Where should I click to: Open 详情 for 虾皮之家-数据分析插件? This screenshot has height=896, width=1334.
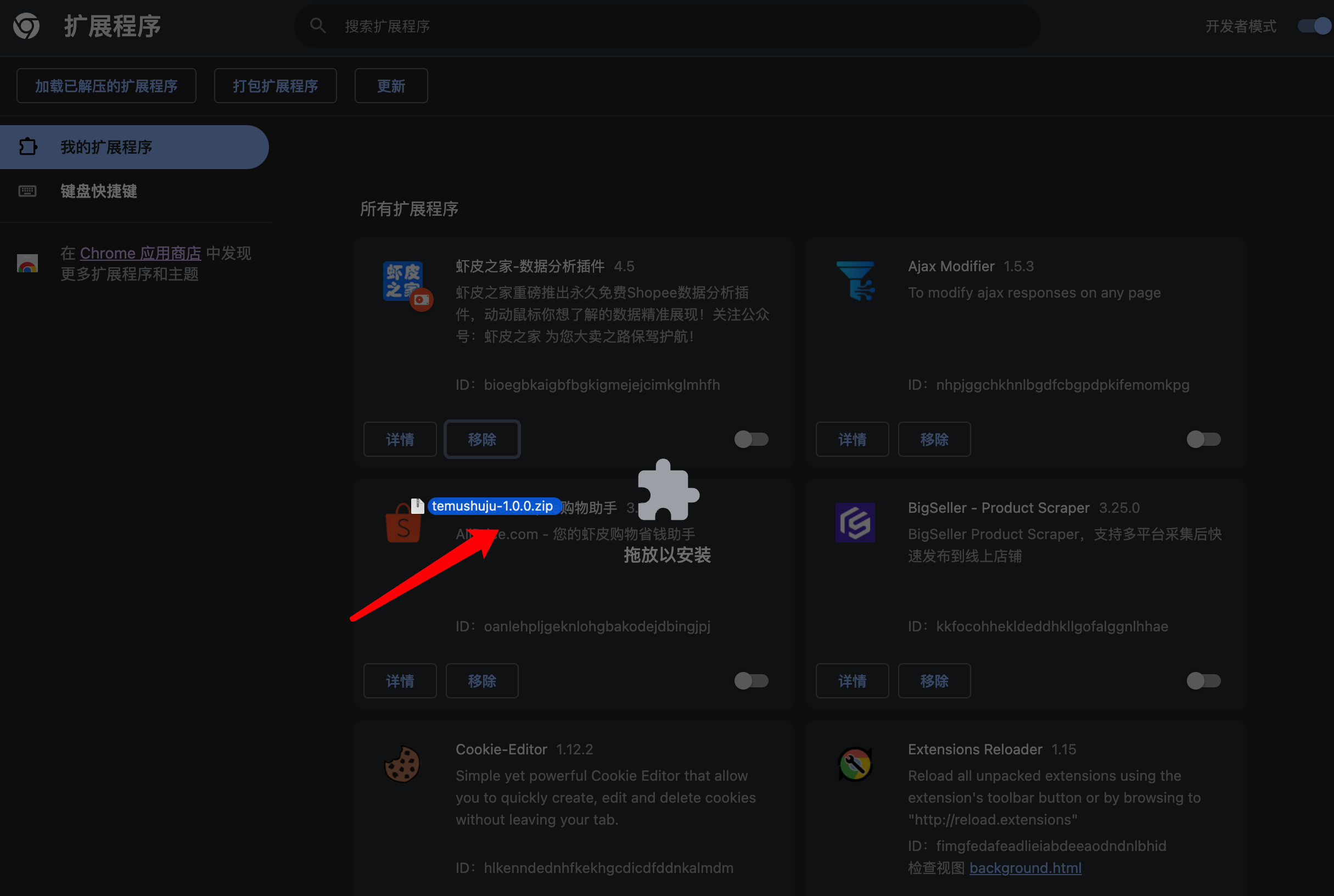point(400,439)
